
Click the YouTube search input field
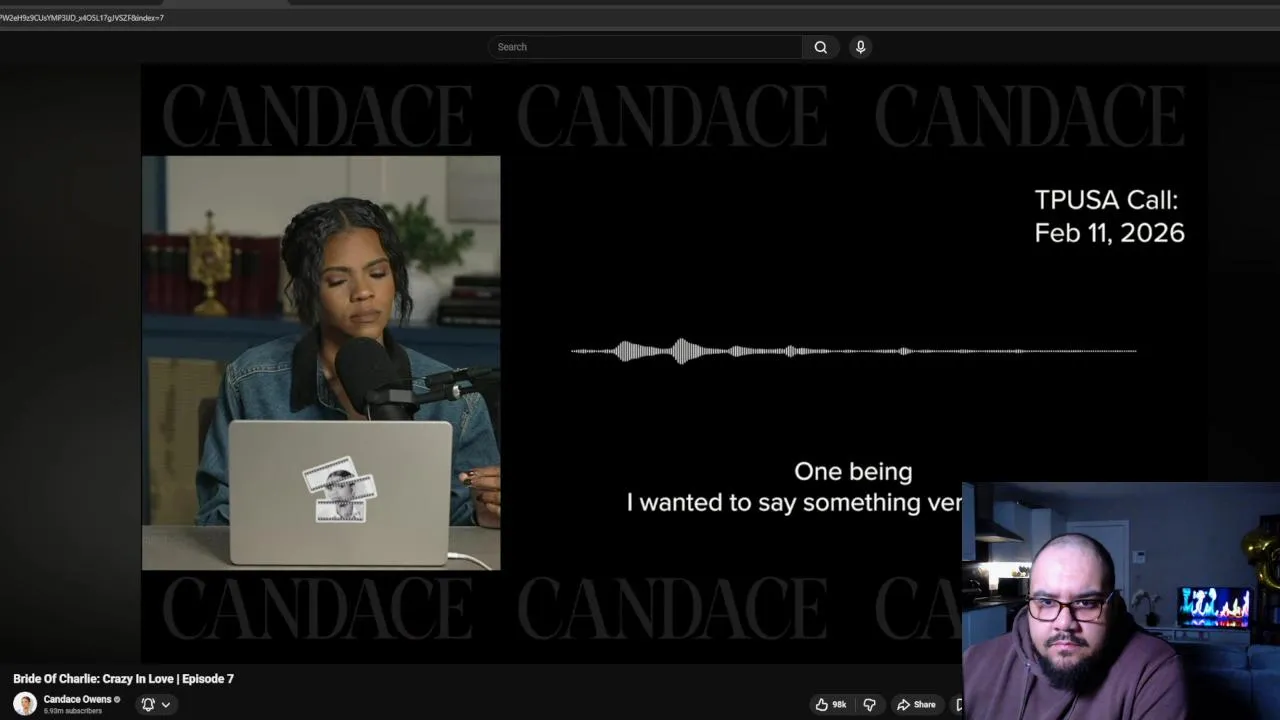645,47
